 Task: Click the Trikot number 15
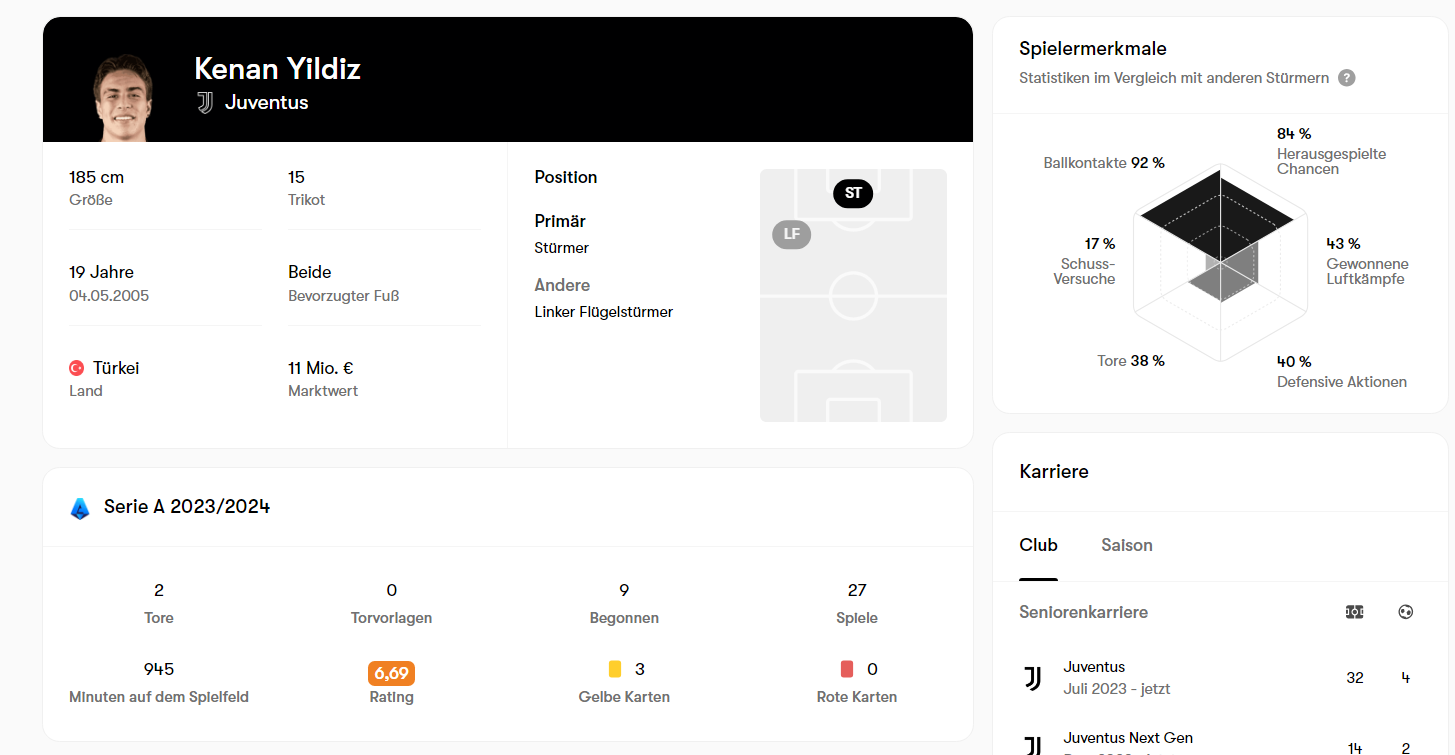click(x=296, y=177)
